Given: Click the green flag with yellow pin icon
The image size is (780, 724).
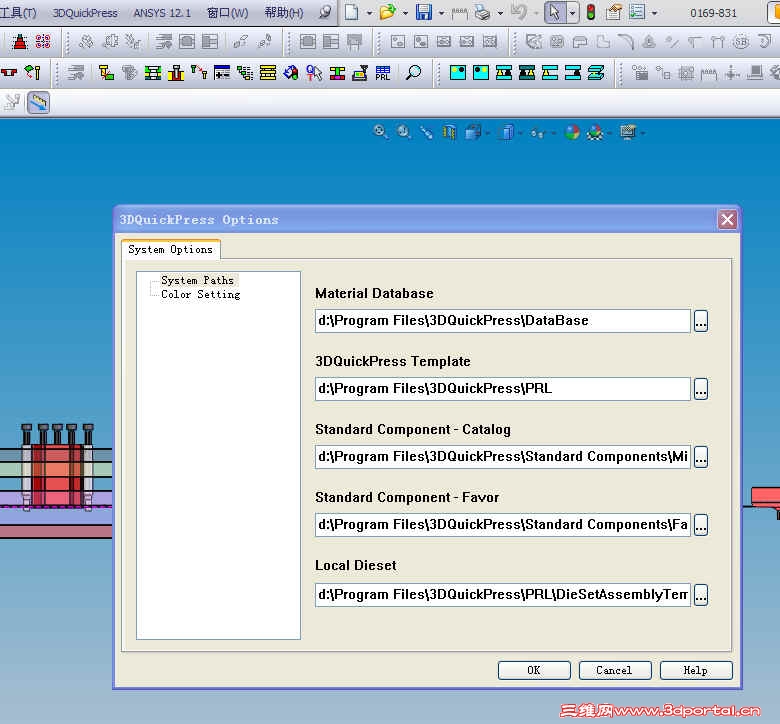Looking at the screenshot, I should click(33, 73).
